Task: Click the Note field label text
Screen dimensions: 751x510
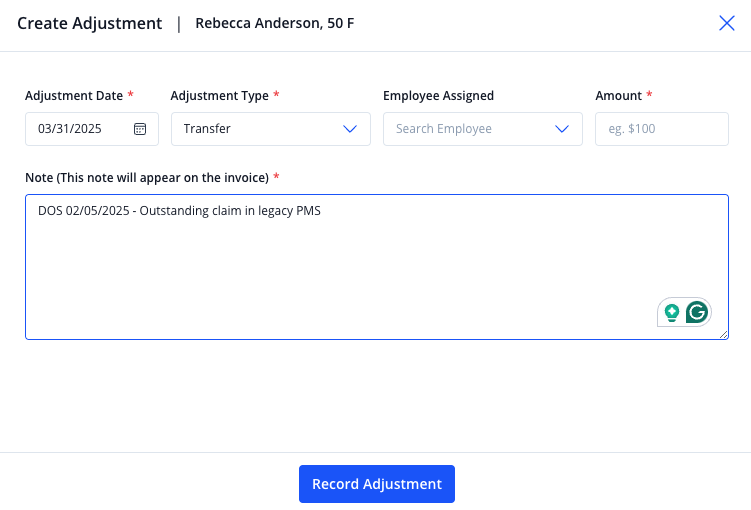Action: (147, 178)
